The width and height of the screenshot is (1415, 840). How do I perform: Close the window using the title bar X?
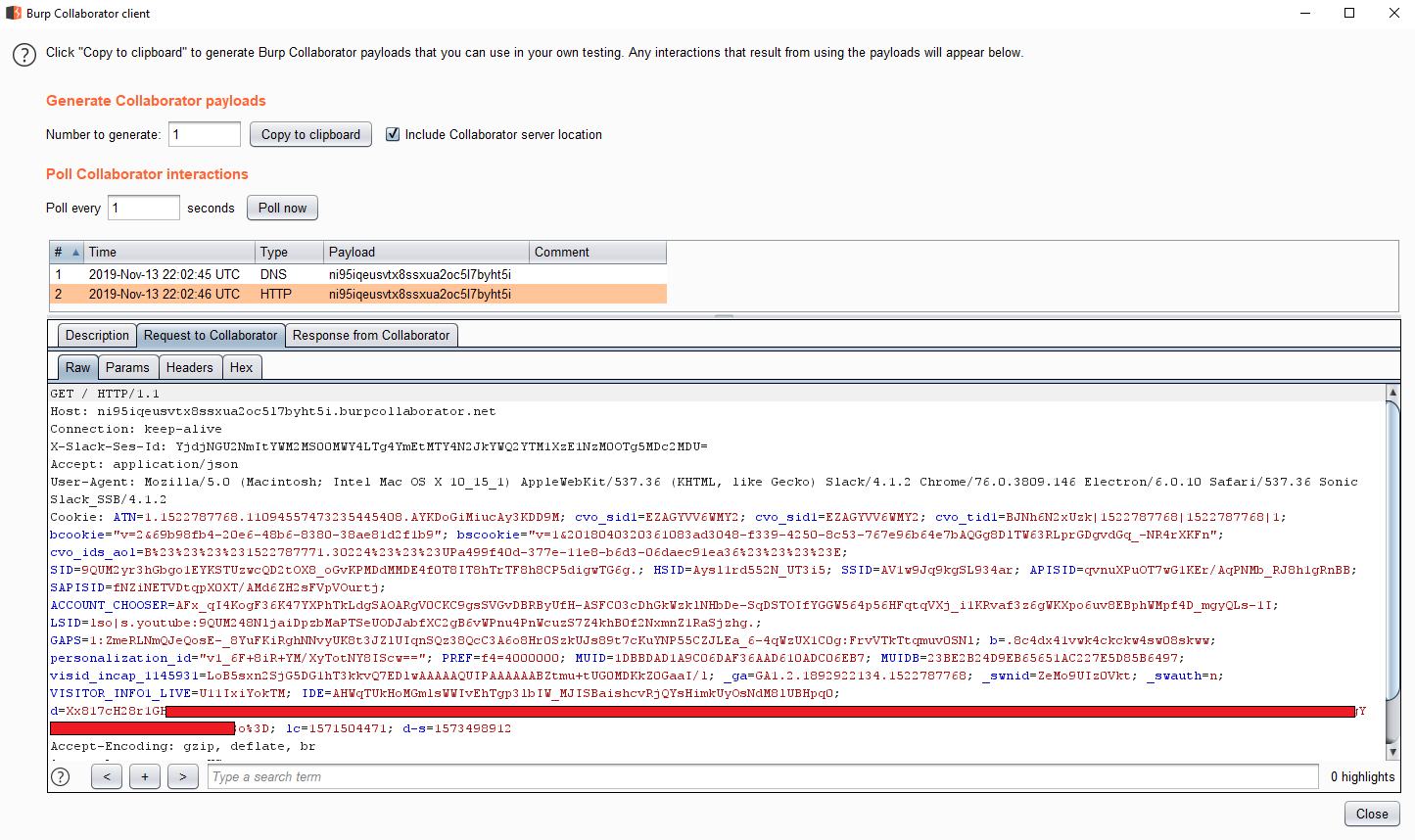point(1393,13)
